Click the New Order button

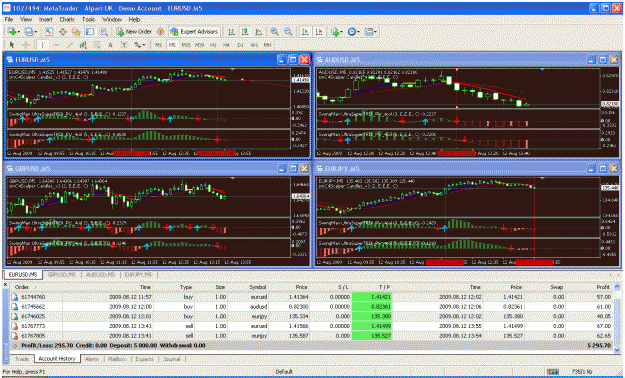point(134,32)
